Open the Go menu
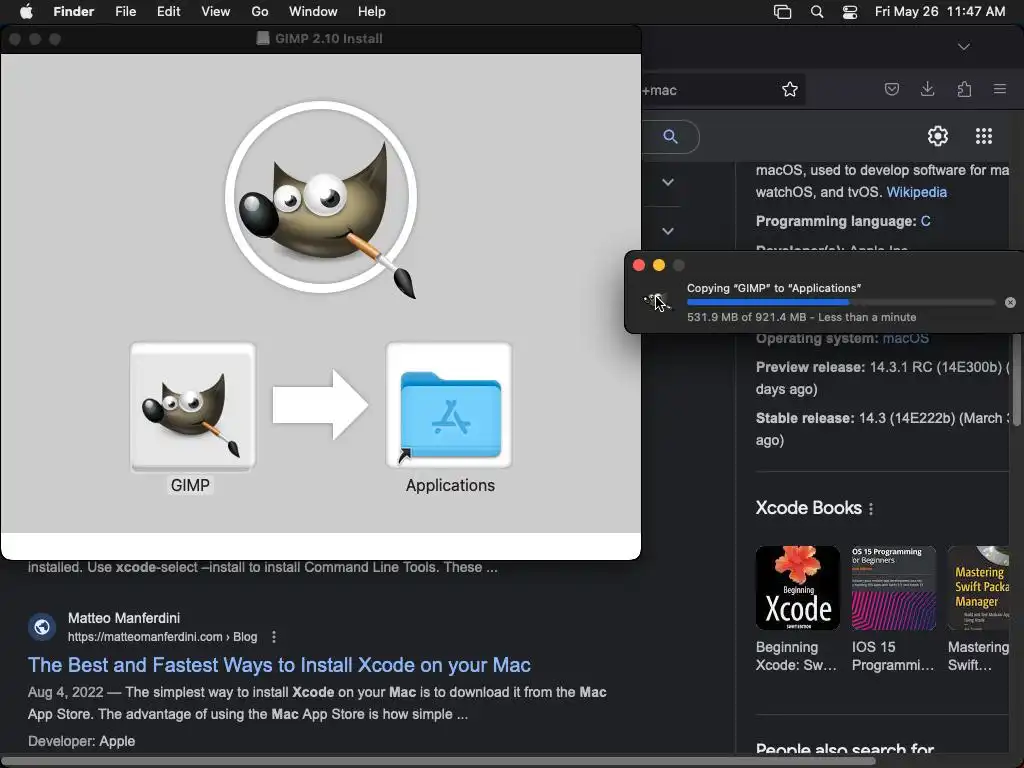The width and height of the screenshot is (1024, 768). (x=260, y=11)
